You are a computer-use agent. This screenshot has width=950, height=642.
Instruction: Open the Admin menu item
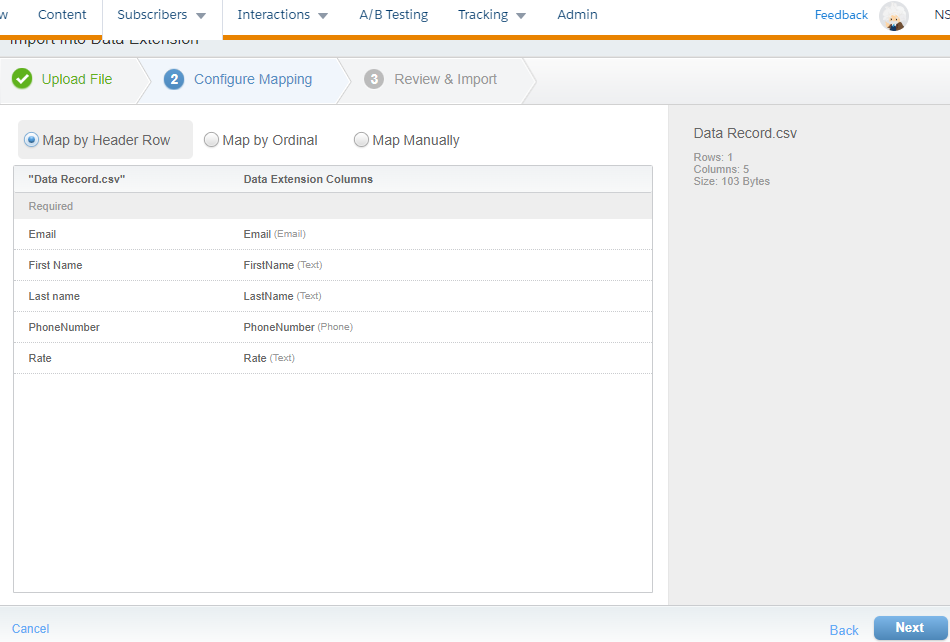point(577,15)
